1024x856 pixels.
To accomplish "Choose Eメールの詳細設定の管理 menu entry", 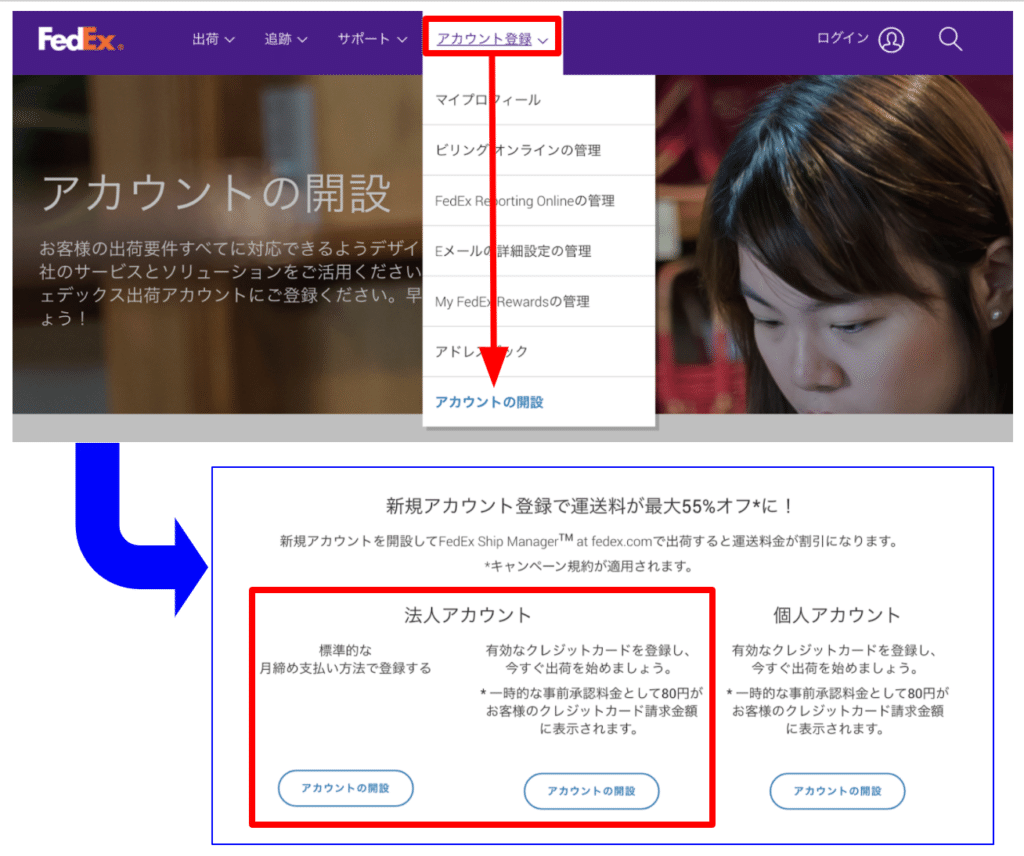I will point(539,251).
